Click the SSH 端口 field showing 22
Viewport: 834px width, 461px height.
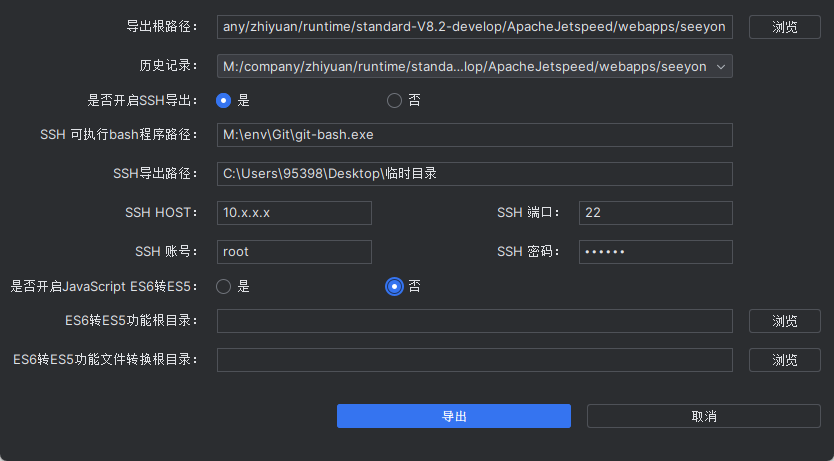pyautogui.click(x=655, y=213)
